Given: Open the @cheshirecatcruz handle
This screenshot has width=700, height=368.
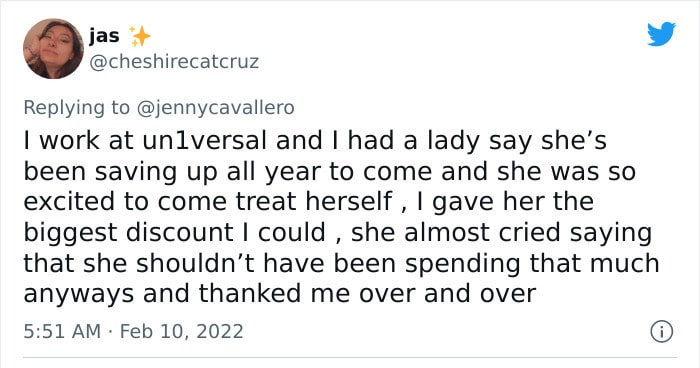Looking at the screenshot, I should pyautogui.click(x=174, y=62).
